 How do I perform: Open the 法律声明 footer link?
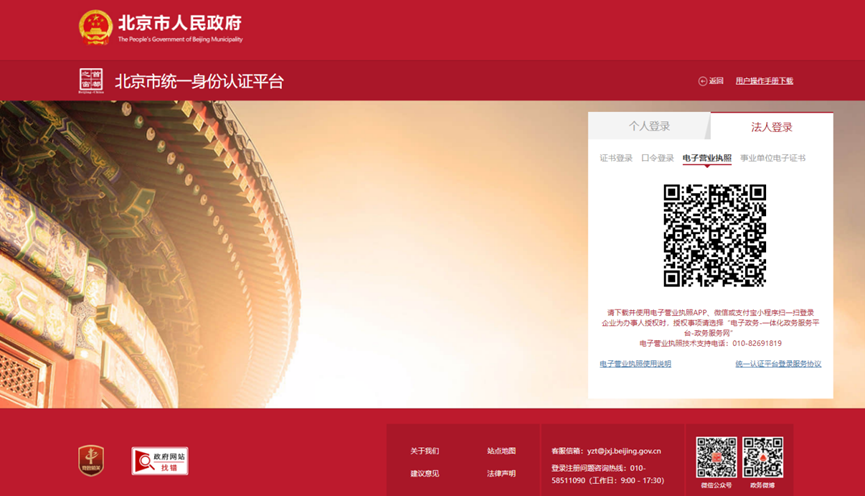coord(501,473)
